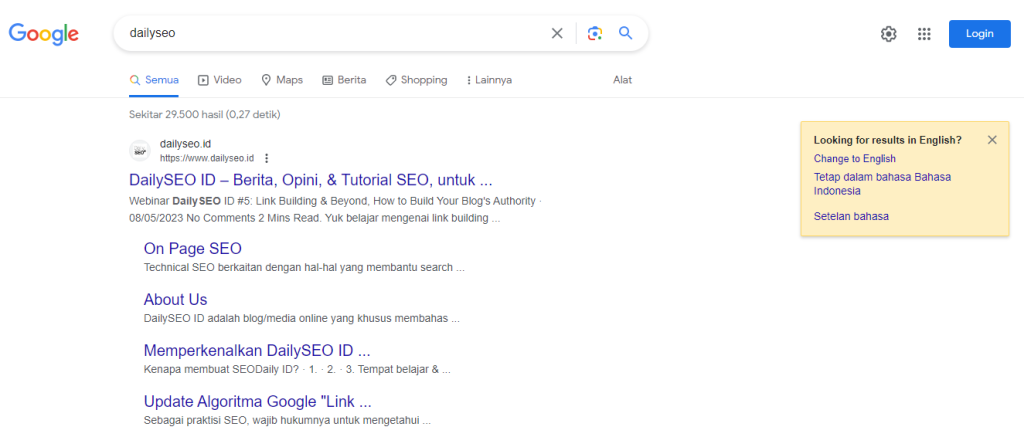Open the Alat tools option

point(622,80)
